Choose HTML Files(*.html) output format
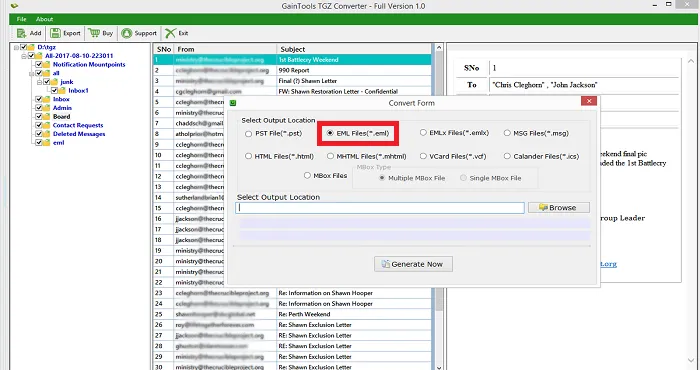This screenshot has height=370, width=700. 248,156
